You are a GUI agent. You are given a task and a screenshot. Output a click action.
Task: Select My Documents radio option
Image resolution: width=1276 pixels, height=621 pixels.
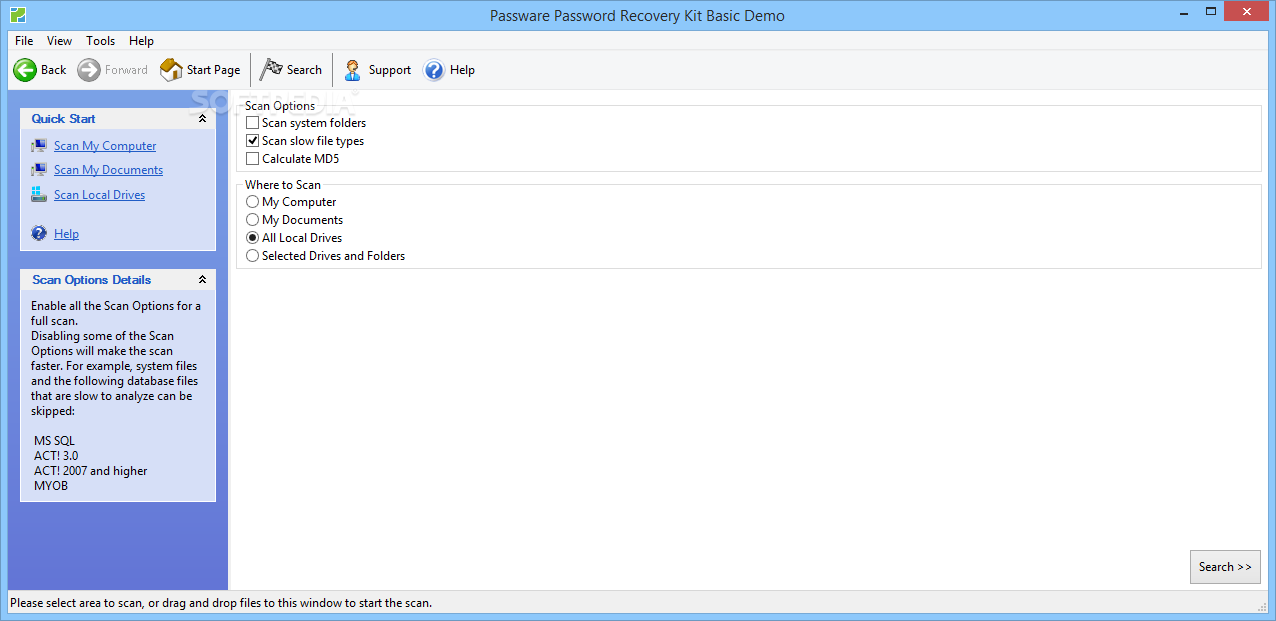point(253,220)
